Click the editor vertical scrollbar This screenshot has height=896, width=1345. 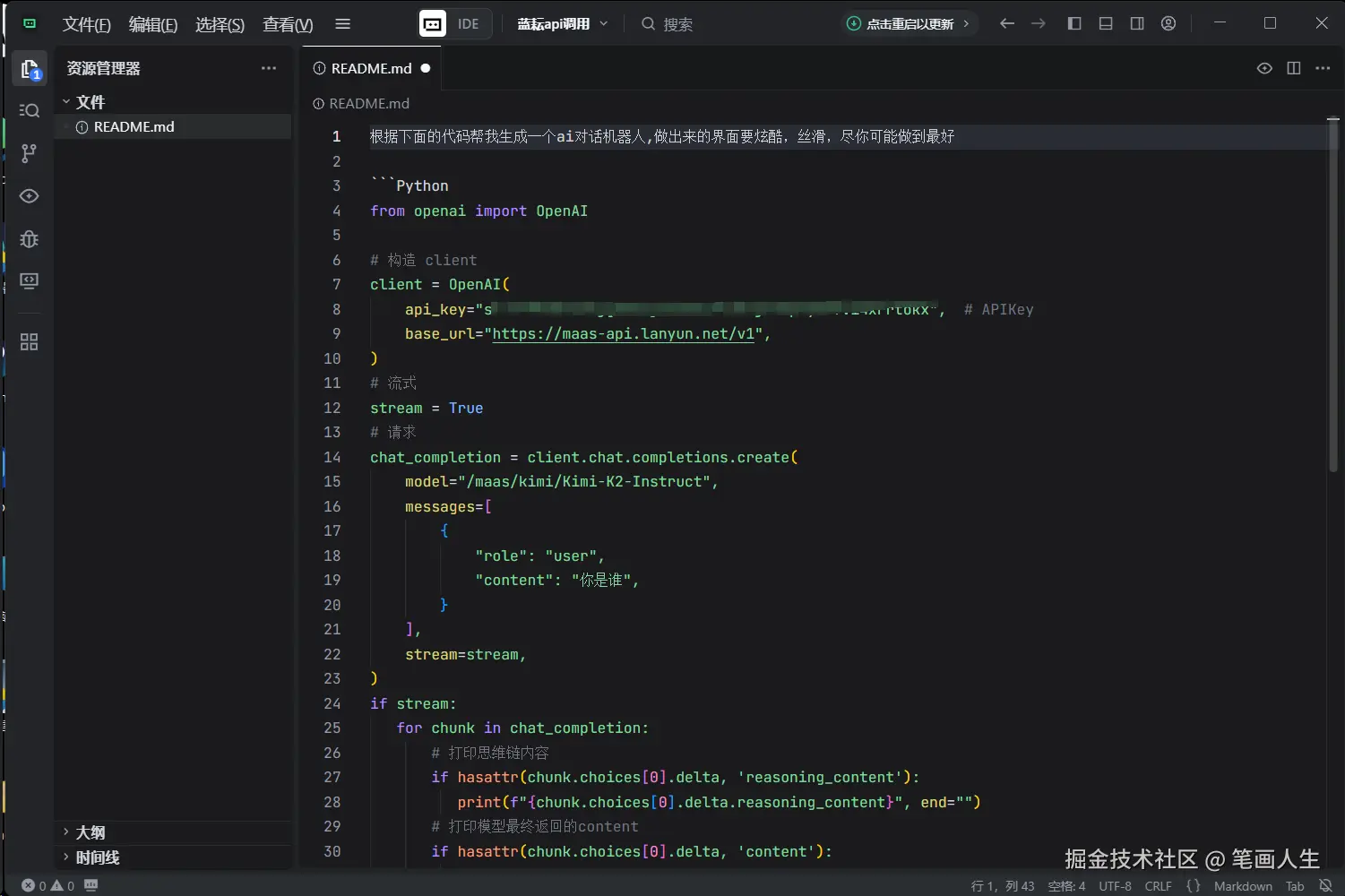1332,296
